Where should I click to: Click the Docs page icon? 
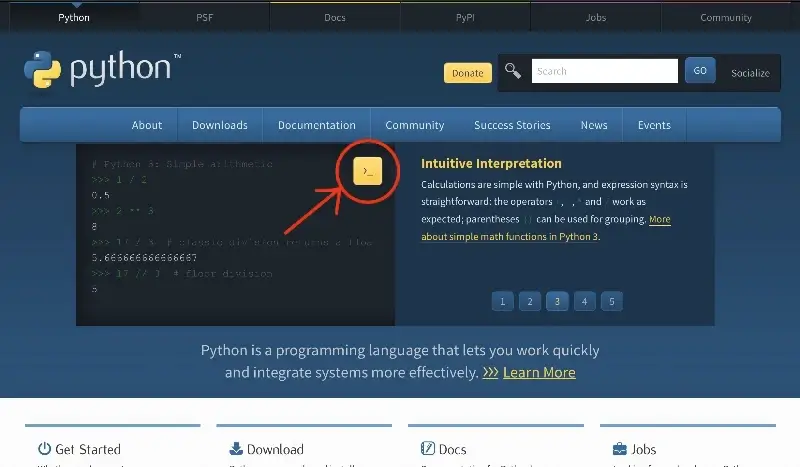[x=428, y=449]
